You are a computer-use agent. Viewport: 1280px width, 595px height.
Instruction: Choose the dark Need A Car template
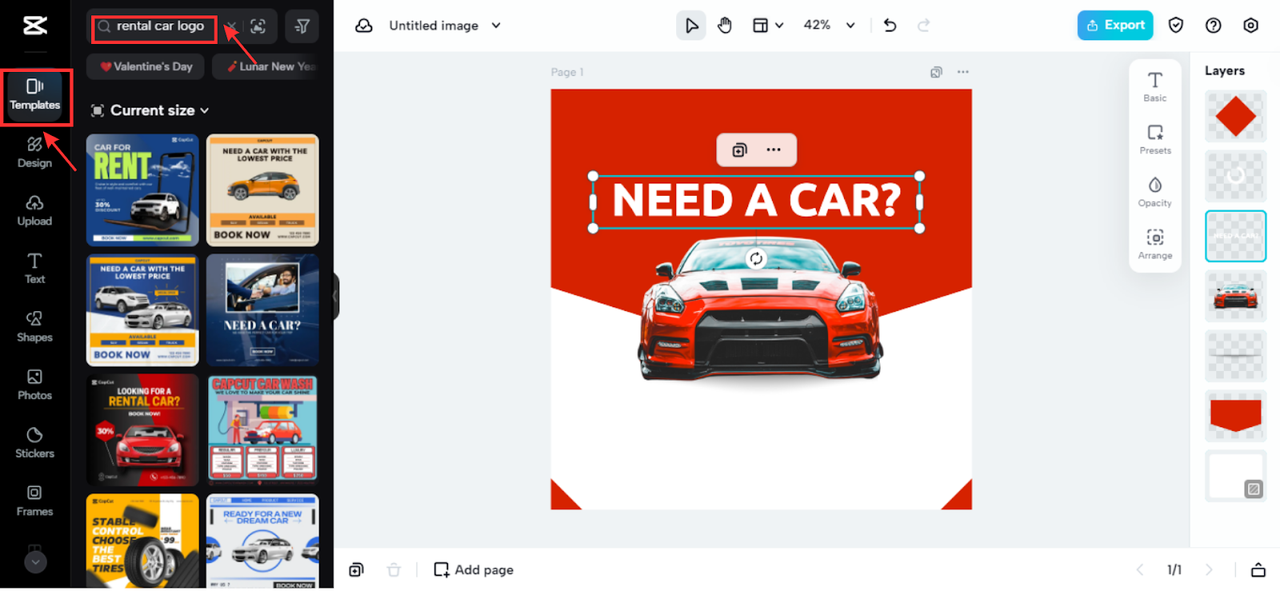coord(262,310)
